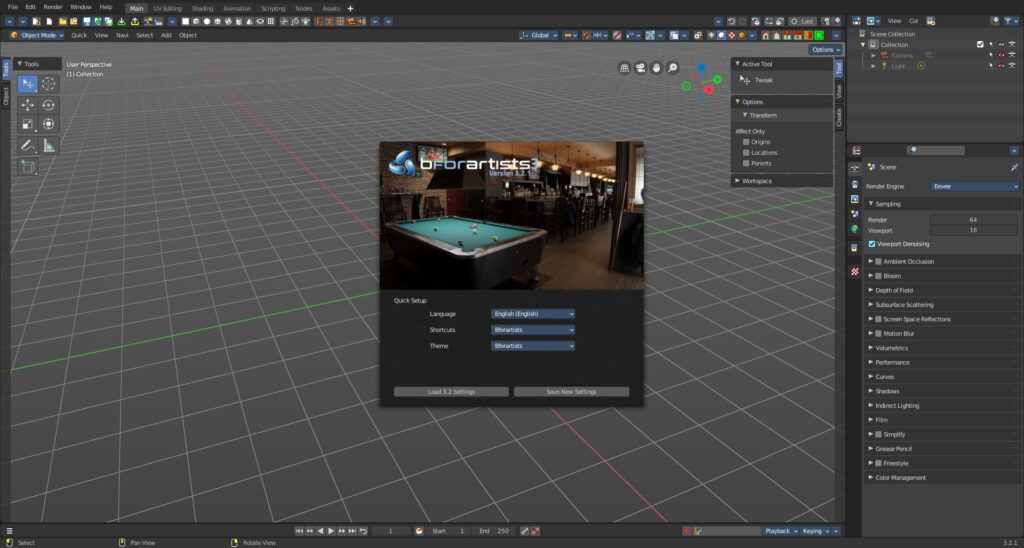
Task: Select the Move tool
Action: pos(27,105)
